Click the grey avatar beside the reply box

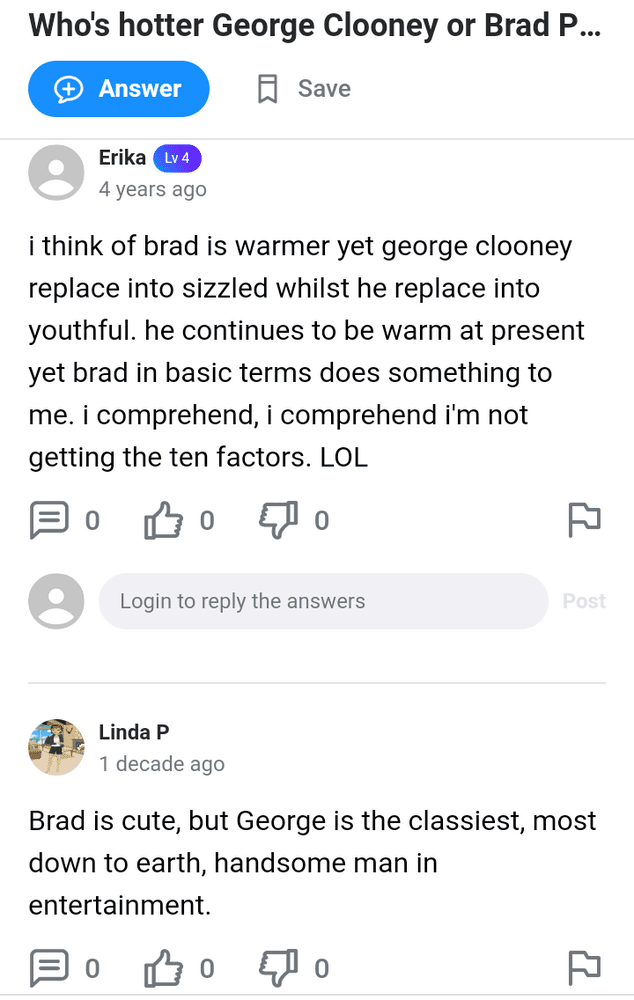(56, 600)
